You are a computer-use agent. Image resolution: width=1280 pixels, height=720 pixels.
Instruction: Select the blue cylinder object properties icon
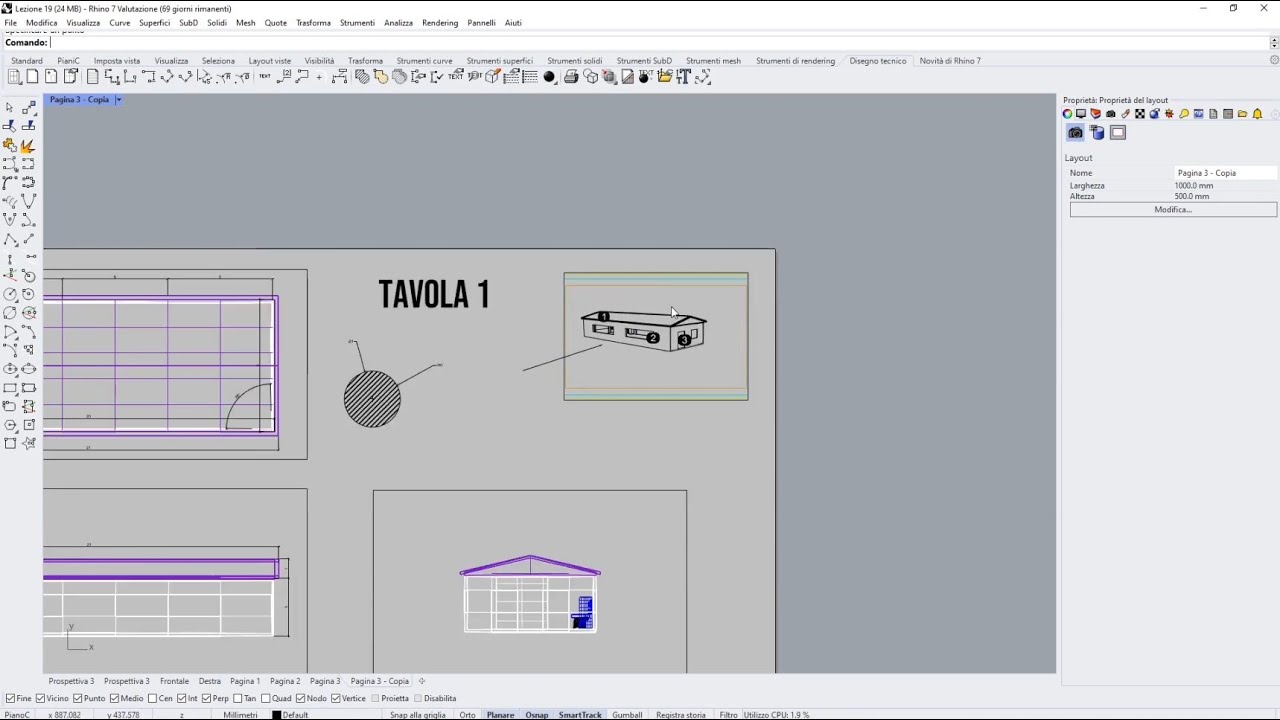pyautogui.click(x=1097, y=133)
